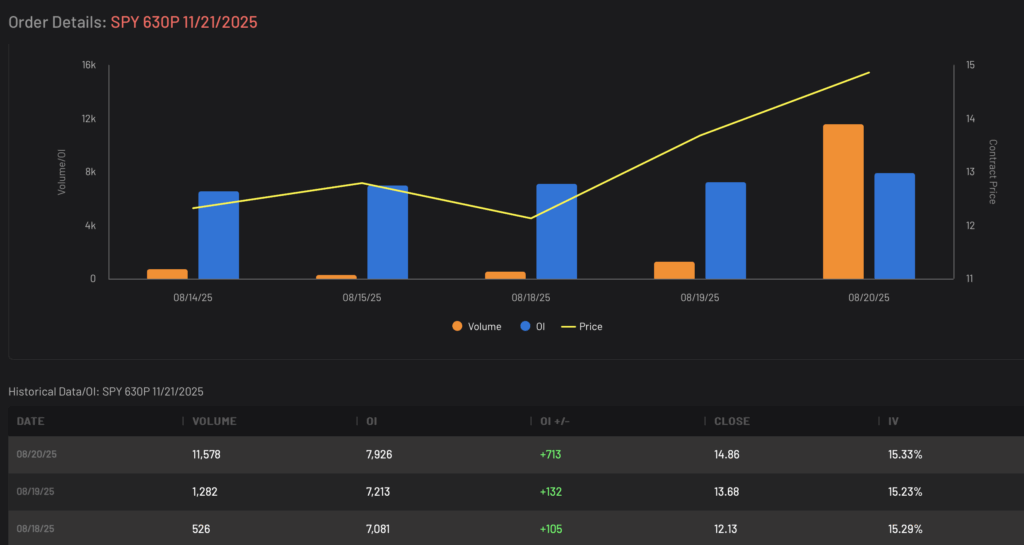Sort table by OI column header
The height and width of the screenshot is (545, 1024).
click(372, 421)
